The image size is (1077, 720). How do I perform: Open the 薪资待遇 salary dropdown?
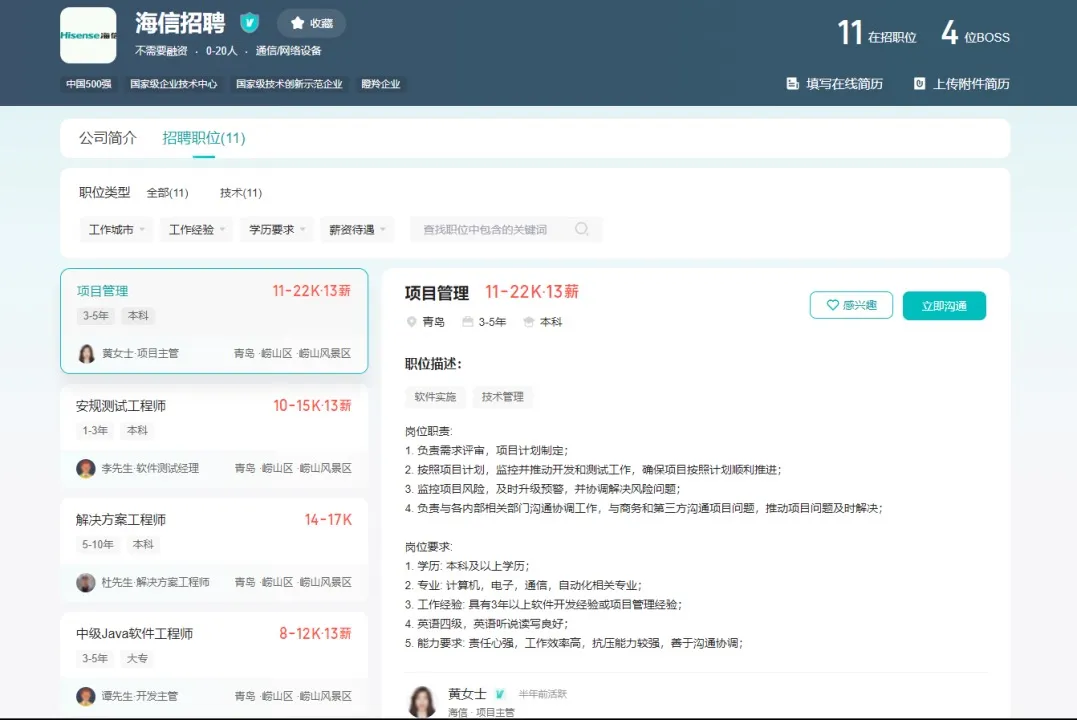click(x=357, y=230)
